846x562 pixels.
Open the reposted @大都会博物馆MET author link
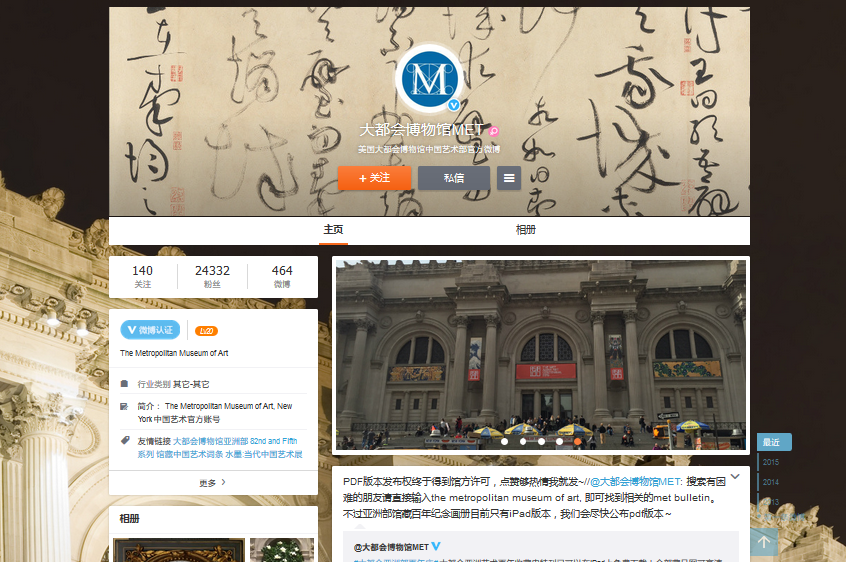[391, 547]
